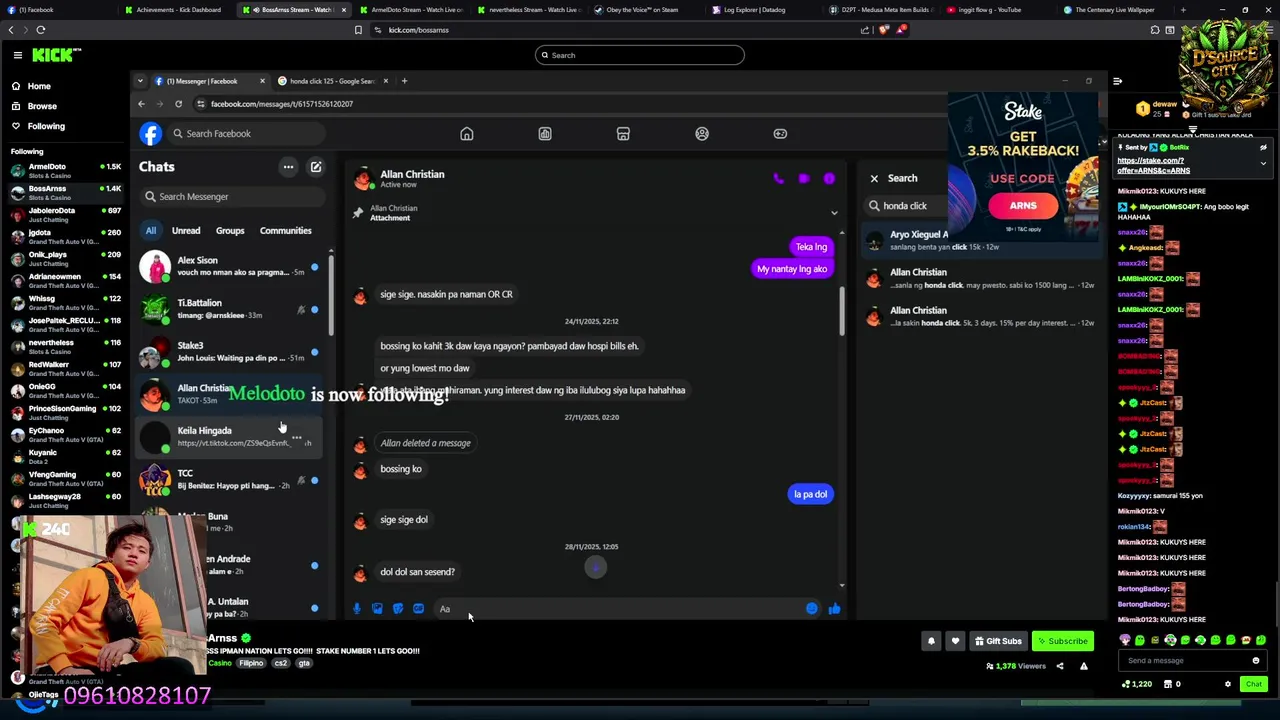The image size is (1280, 720).
Task: Open the Facebook Gaming icon
Action: [780, 133]
